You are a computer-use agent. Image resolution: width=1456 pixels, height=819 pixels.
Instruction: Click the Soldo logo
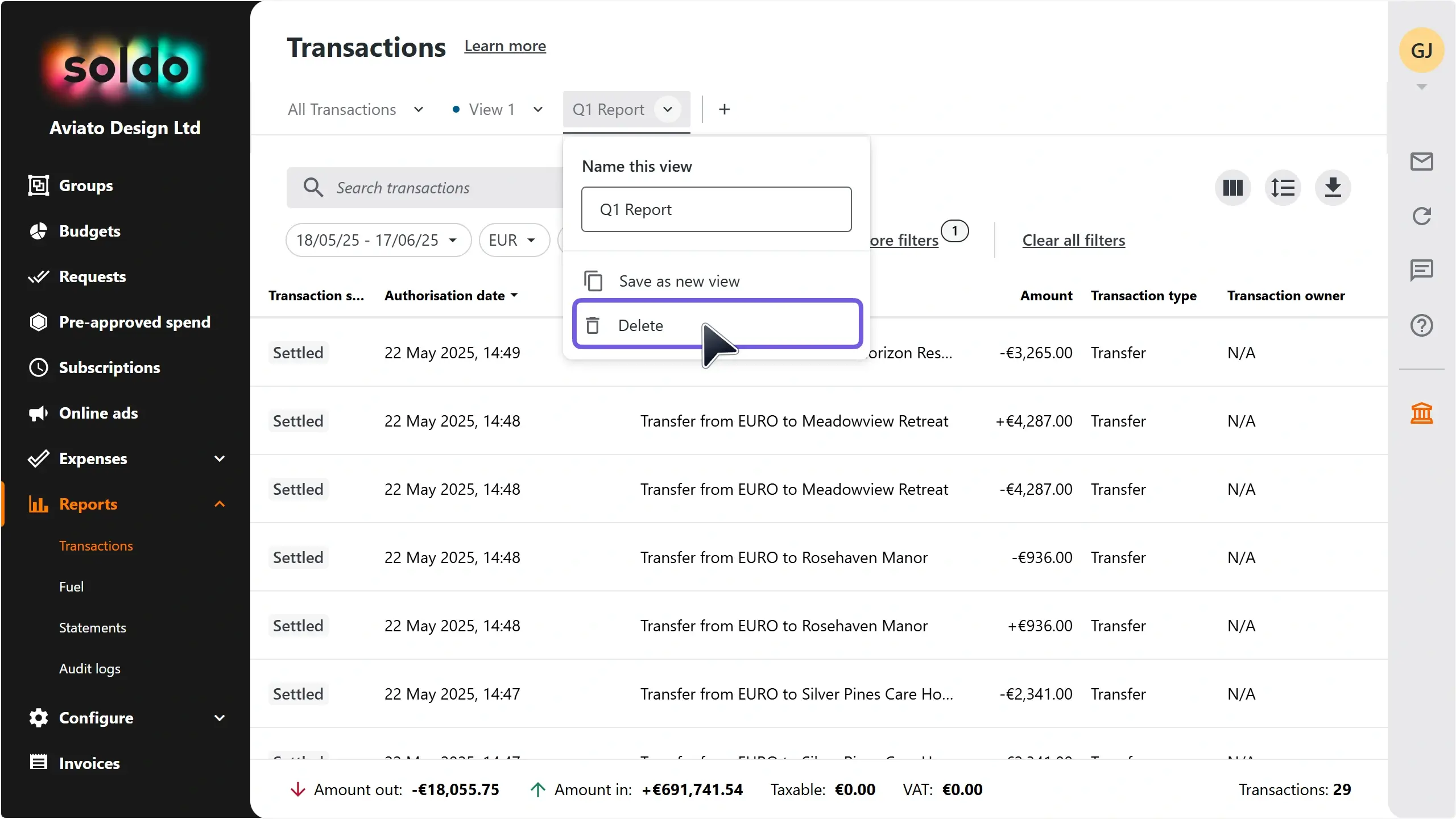click(x=125, y=68)
